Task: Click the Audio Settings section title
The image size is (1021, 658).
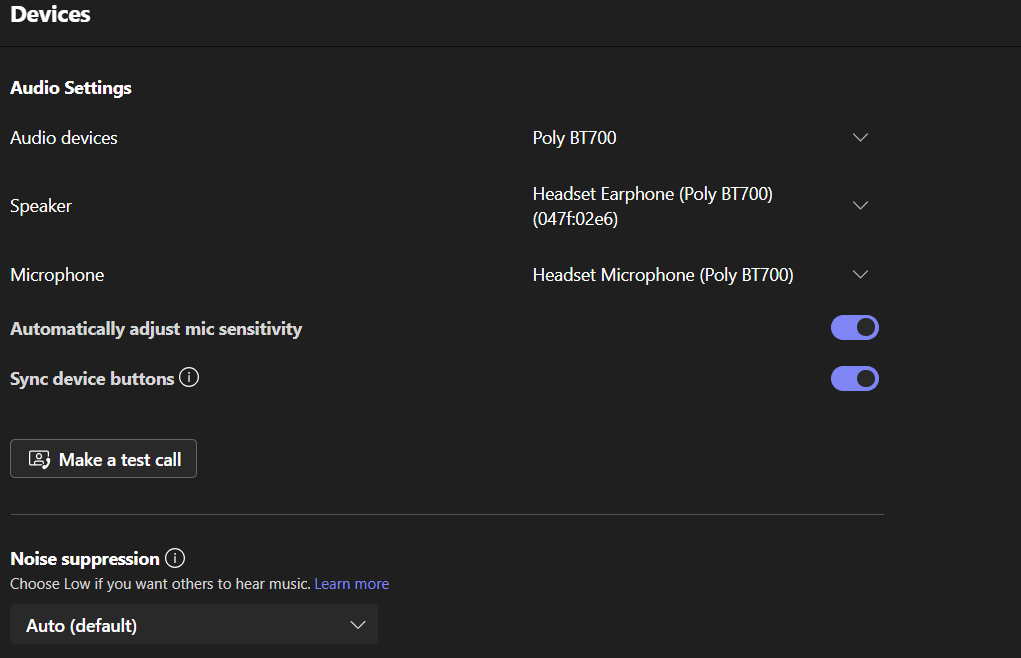Action: (71, 88)
